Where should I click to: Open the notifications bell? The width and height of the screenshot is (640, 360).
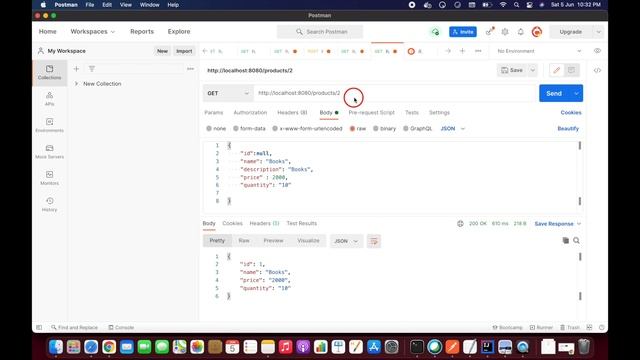(x=520, y=32)
